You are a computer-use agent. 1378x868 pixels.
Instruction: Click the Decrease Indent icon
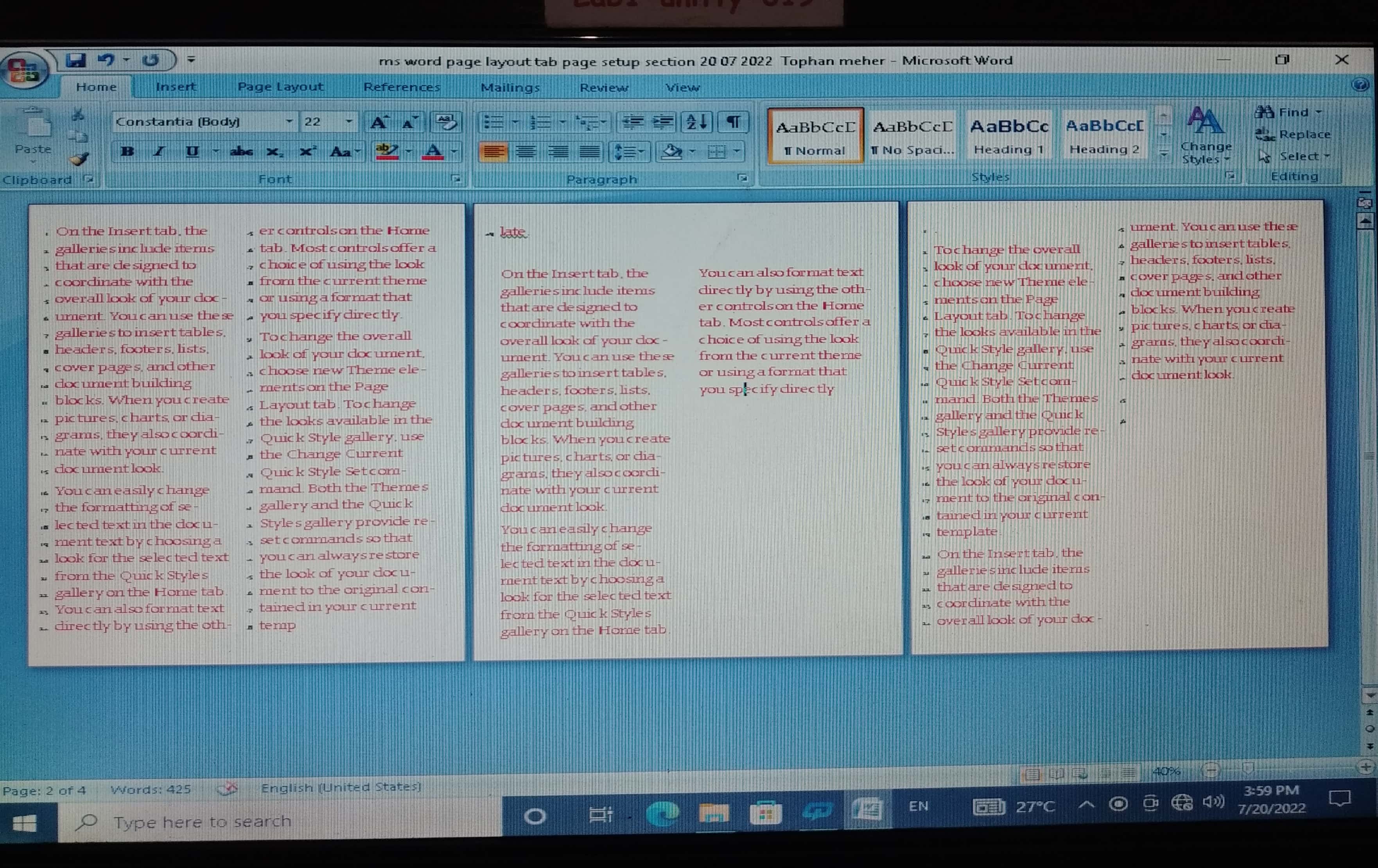(x=632, y=122)
